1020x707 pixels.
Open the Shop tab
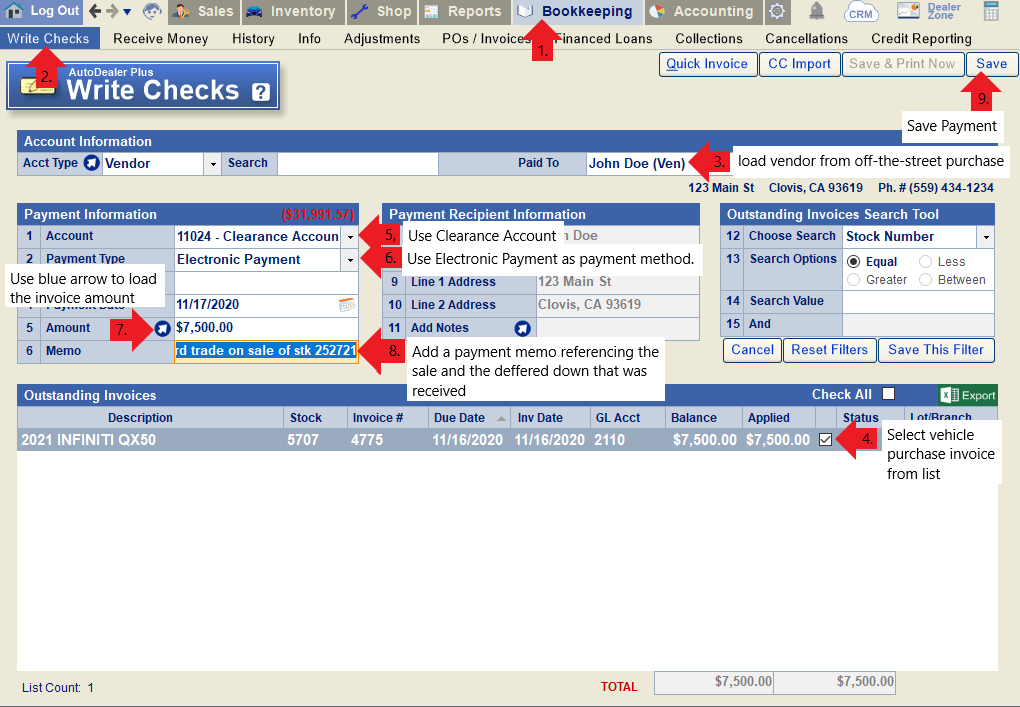tap(382, 12)
